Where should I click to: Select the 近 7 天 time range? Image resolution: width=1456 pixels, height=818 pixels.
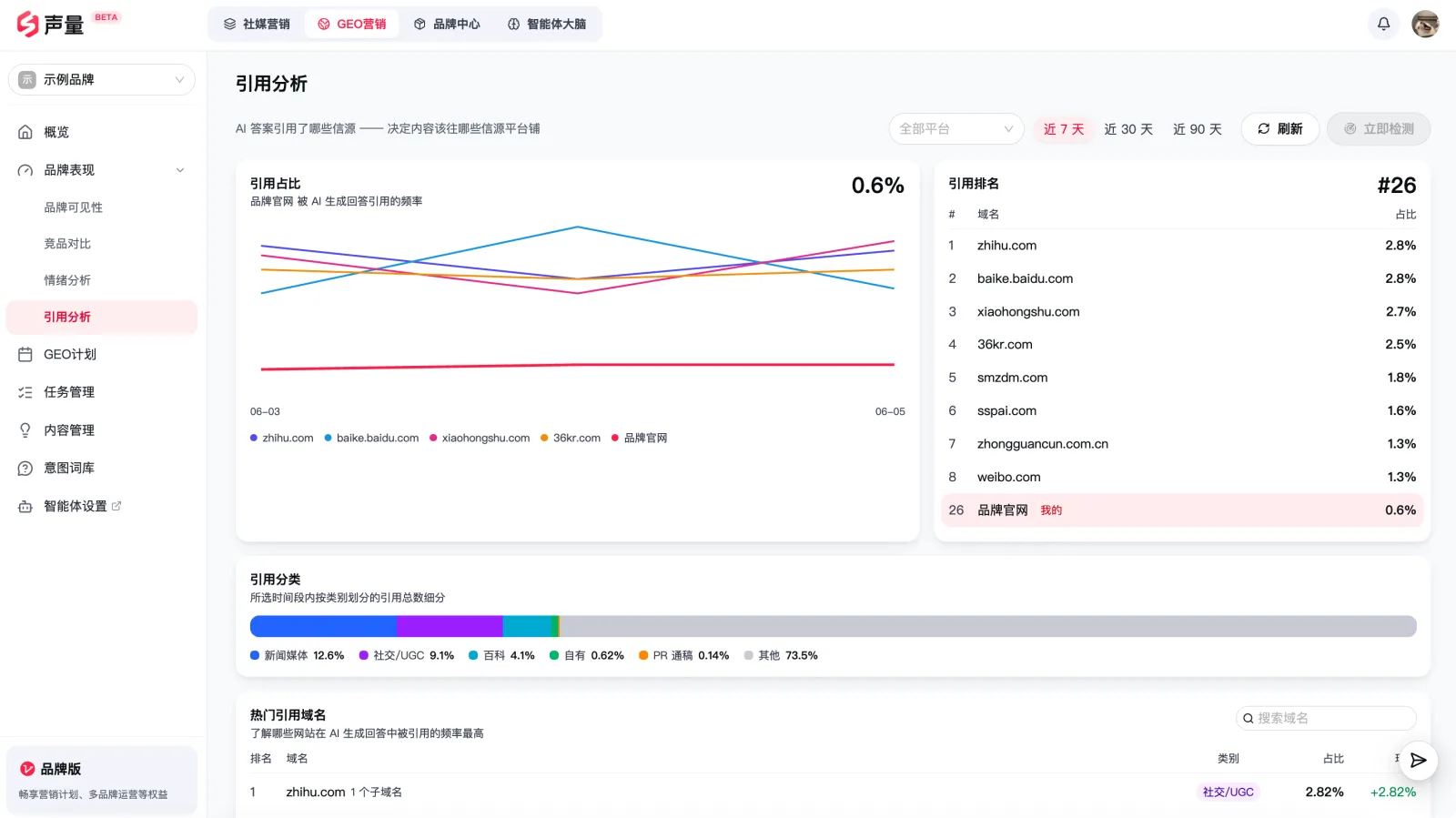click(x=1064, y=129)
